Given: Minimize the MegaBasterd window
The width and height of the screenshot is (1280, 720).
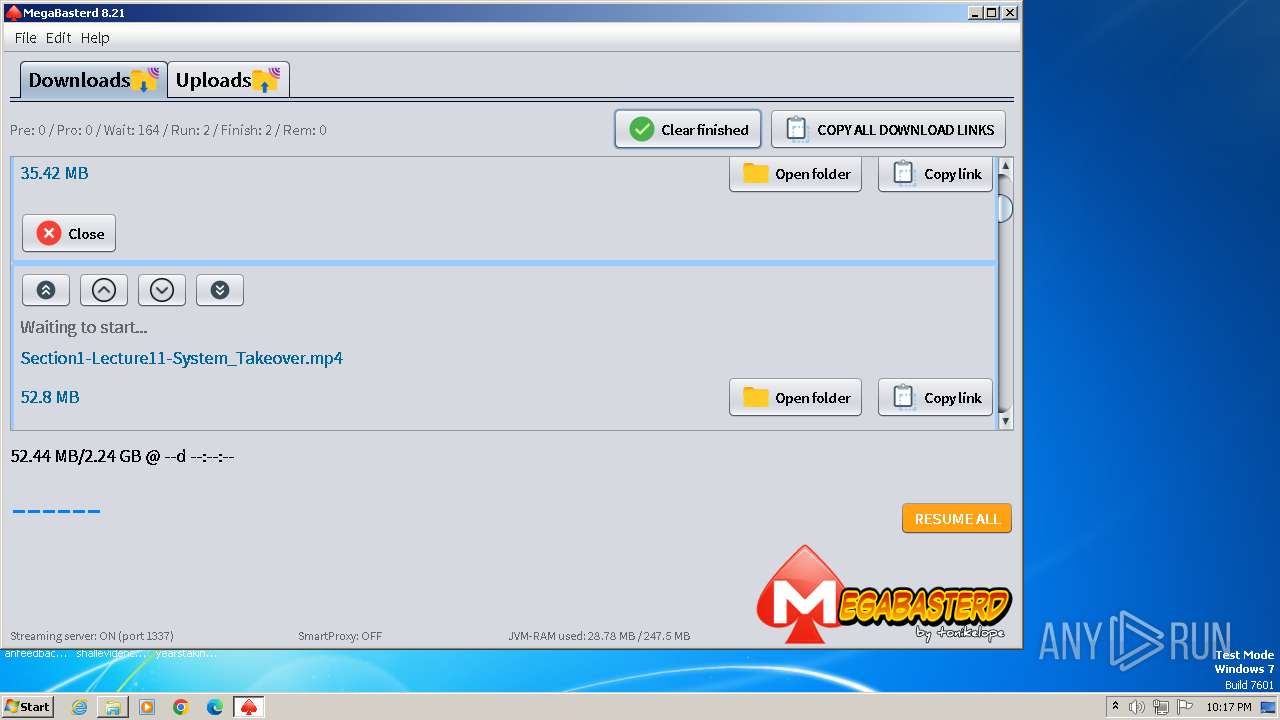Looking at the screenshot, I should pos(975,13).
